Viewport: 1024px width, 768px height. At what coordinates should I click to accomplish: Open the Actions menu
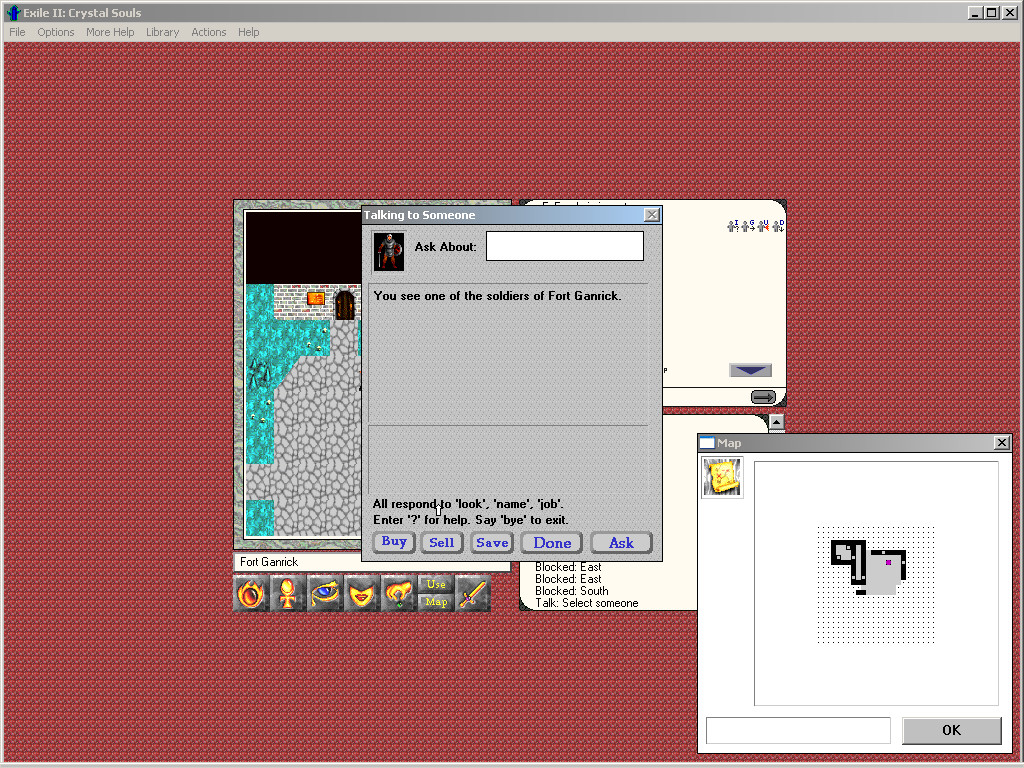click(x=208, y=32)
